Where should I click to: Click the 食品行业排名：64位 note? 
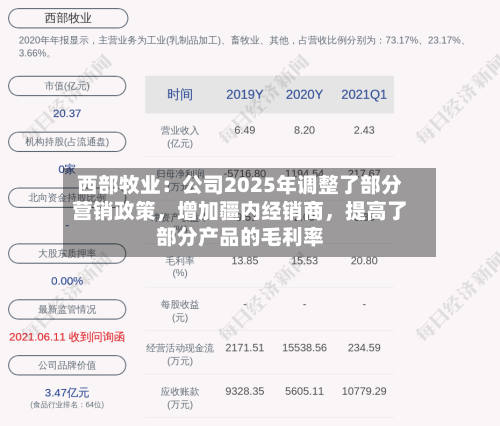[67, 405]
